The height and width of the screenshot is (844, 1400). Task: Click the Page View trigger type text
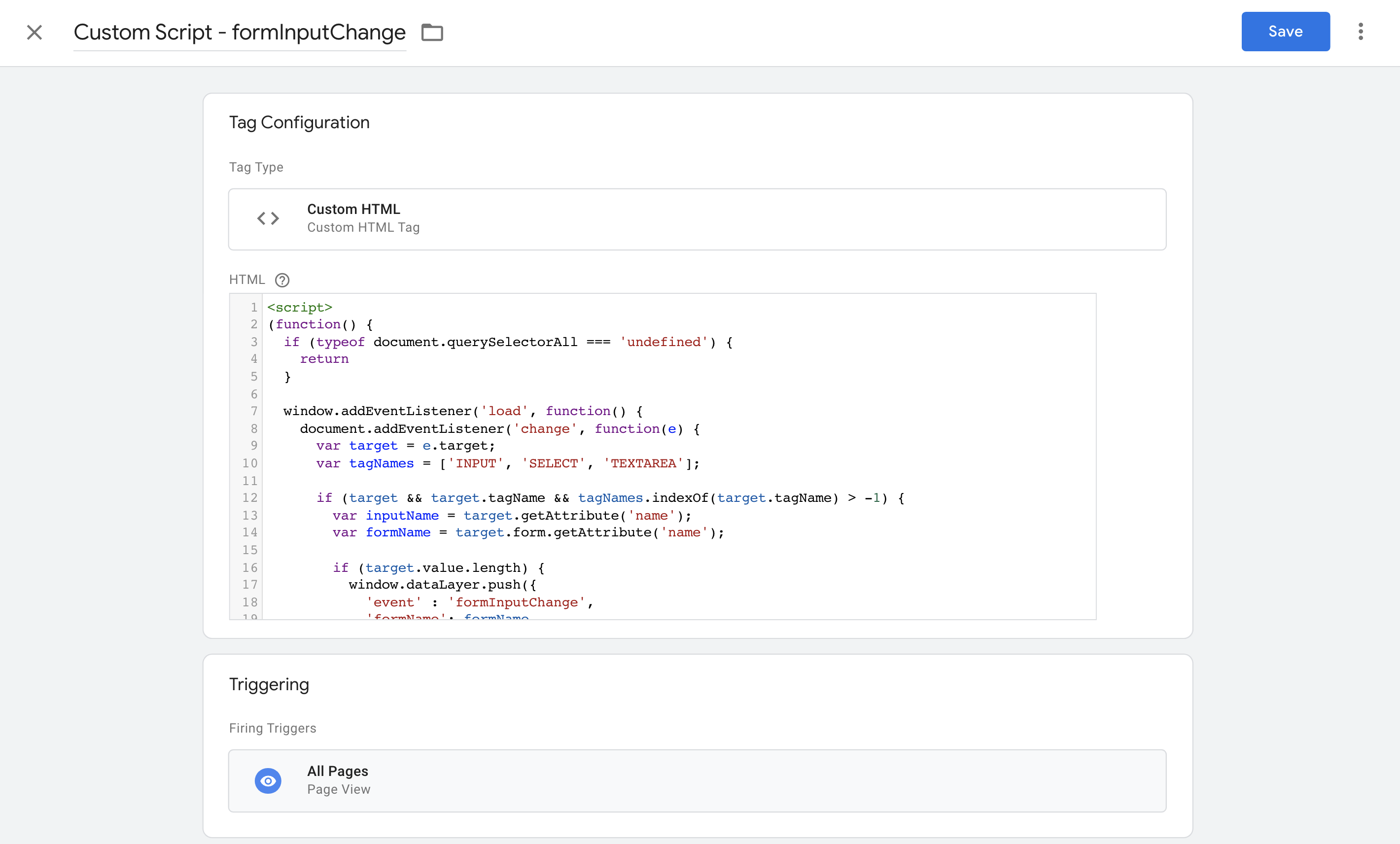click(x=339, y=789)
